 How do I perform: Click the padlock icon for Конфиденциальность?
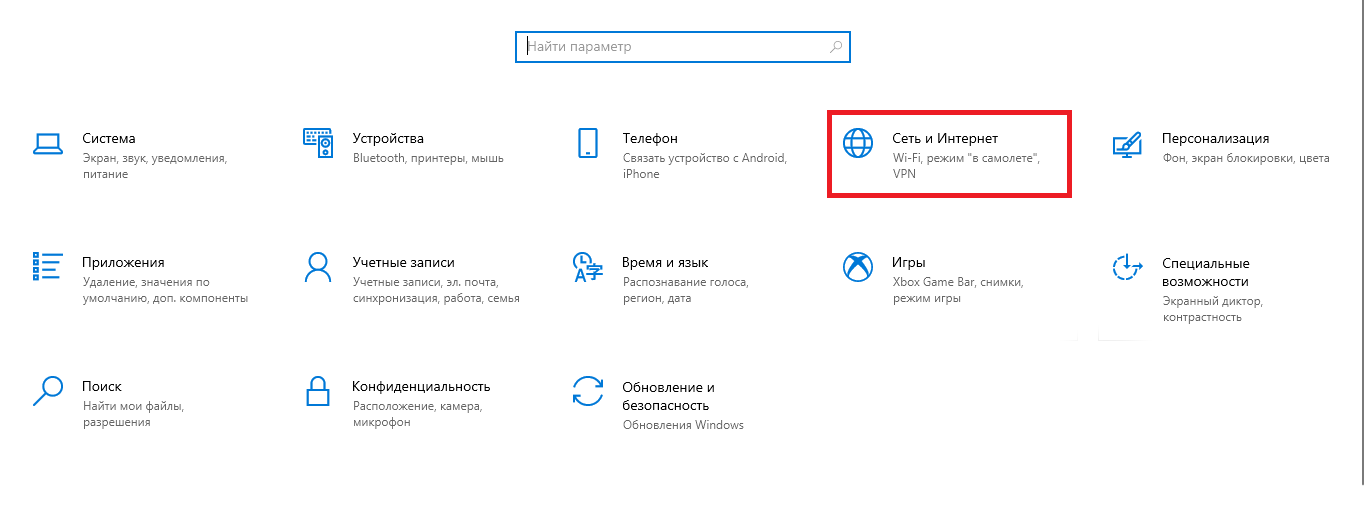tap(317, 390)
